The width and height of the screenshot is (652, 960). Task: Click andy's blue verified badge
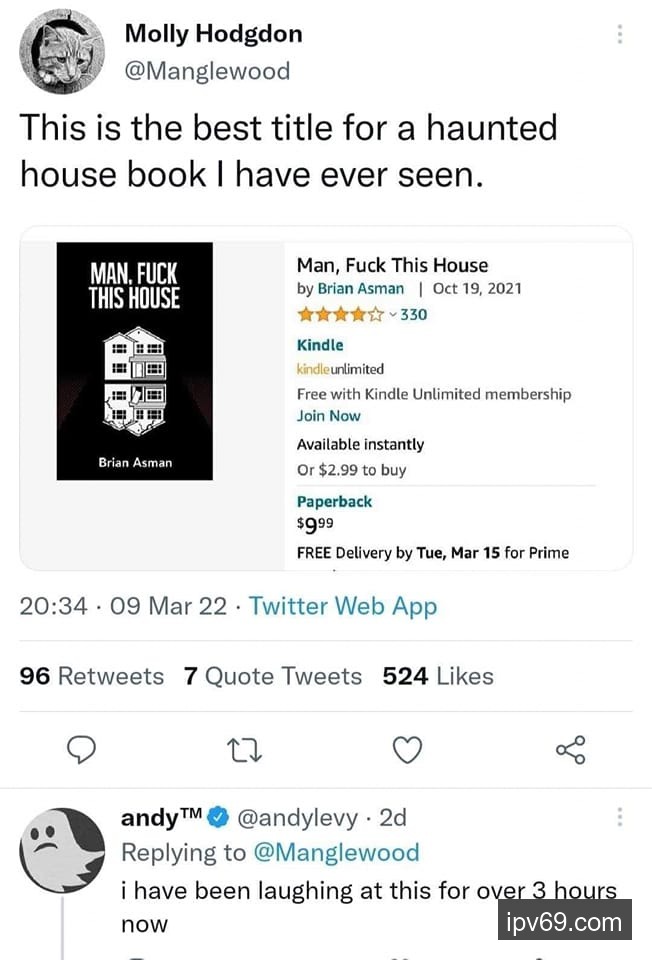(218, 818)
